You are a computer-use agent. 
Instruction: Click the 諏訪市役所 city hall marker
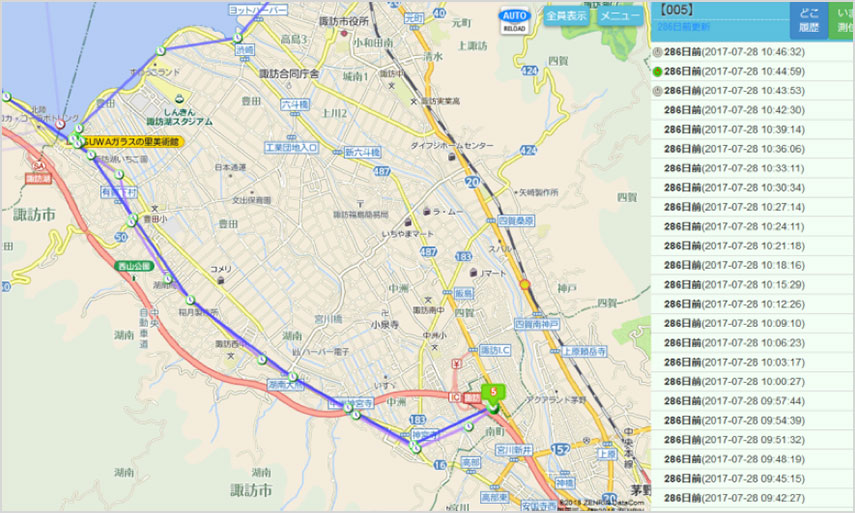(x=344, y=34)
